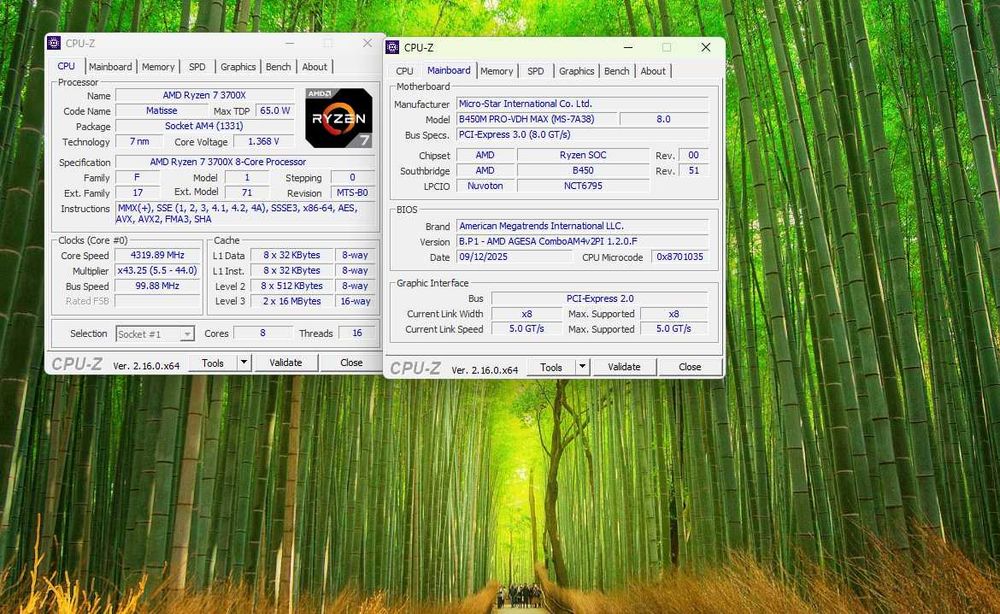1000x614 pixels.
Task: Click the CPU-Z app icon in the right window title bar
Action: (393, 47)
